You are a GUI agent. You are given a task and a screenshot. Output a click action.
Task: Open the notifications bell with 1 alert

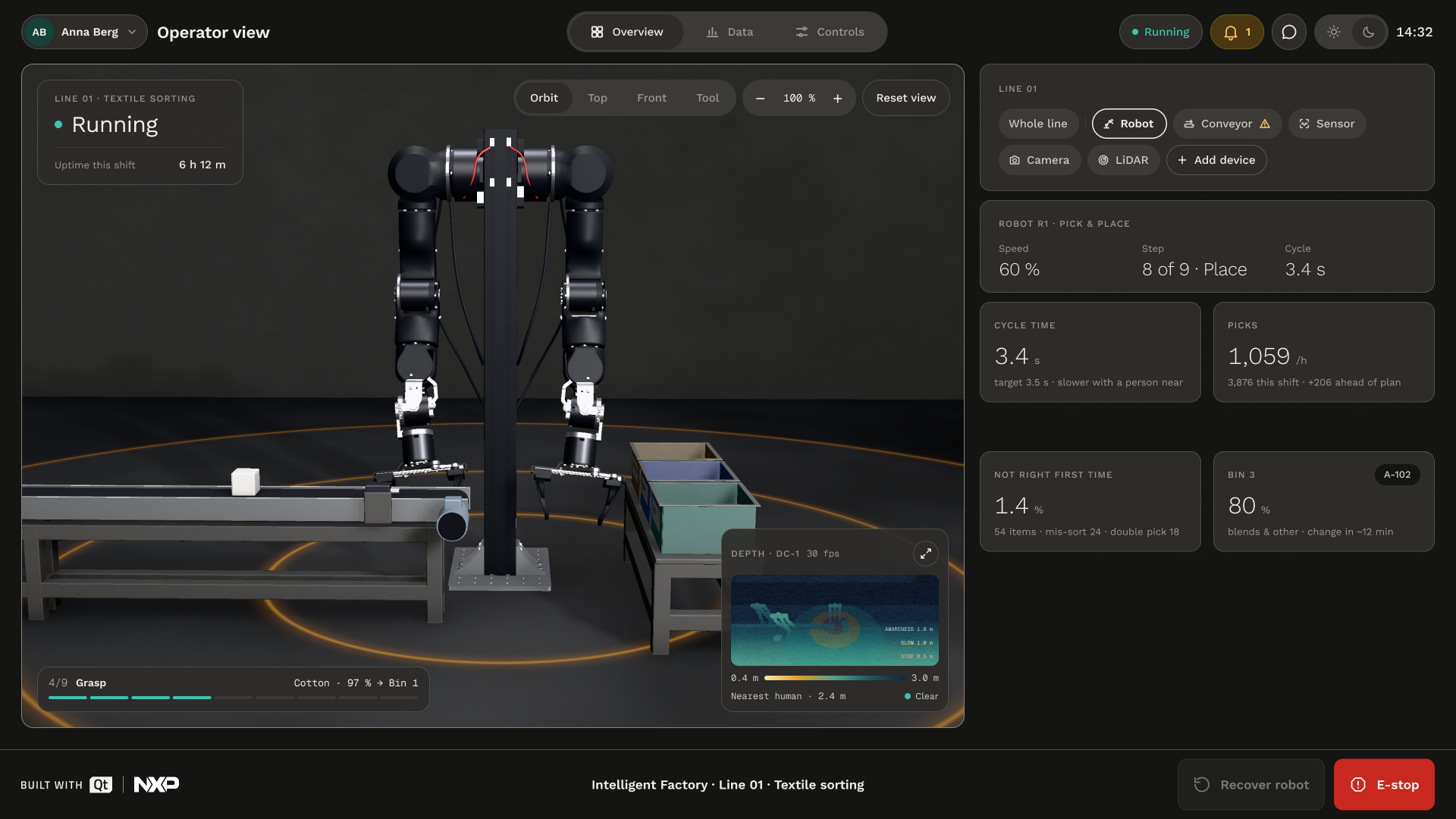(1237, 32)
